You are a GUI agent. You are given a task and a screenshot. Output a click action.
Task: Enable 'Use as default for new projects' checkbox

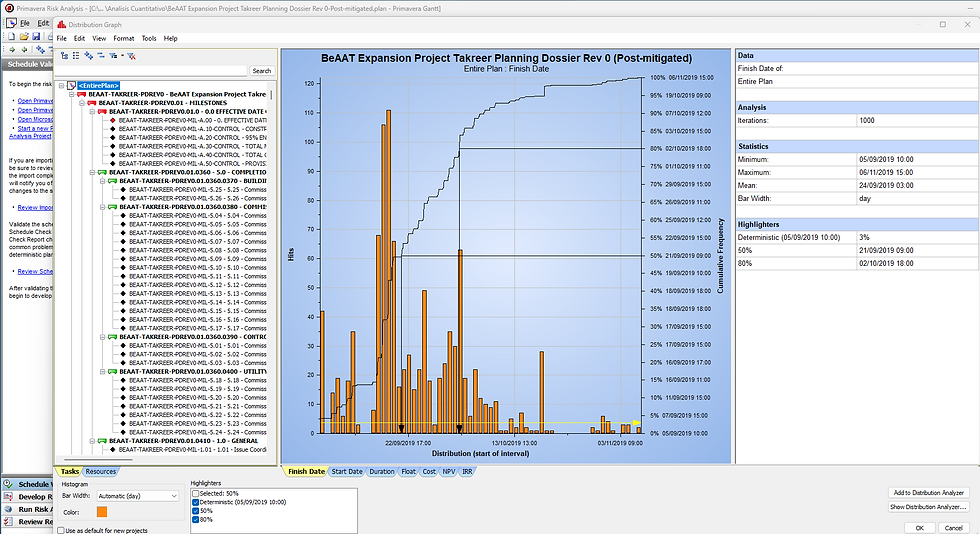61,530
